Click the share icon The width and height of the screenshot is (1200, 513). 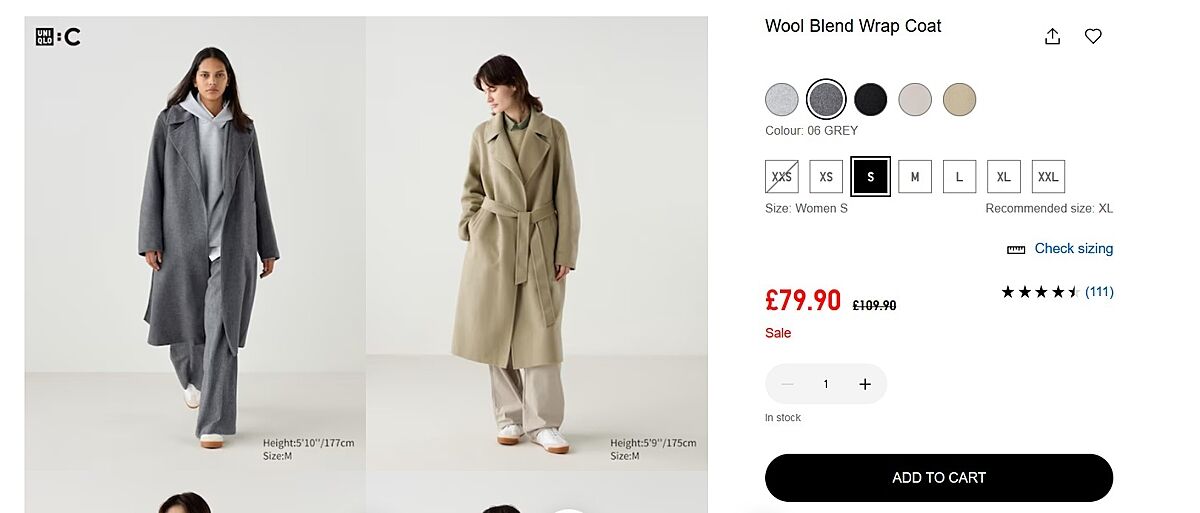coord(1052,37)
